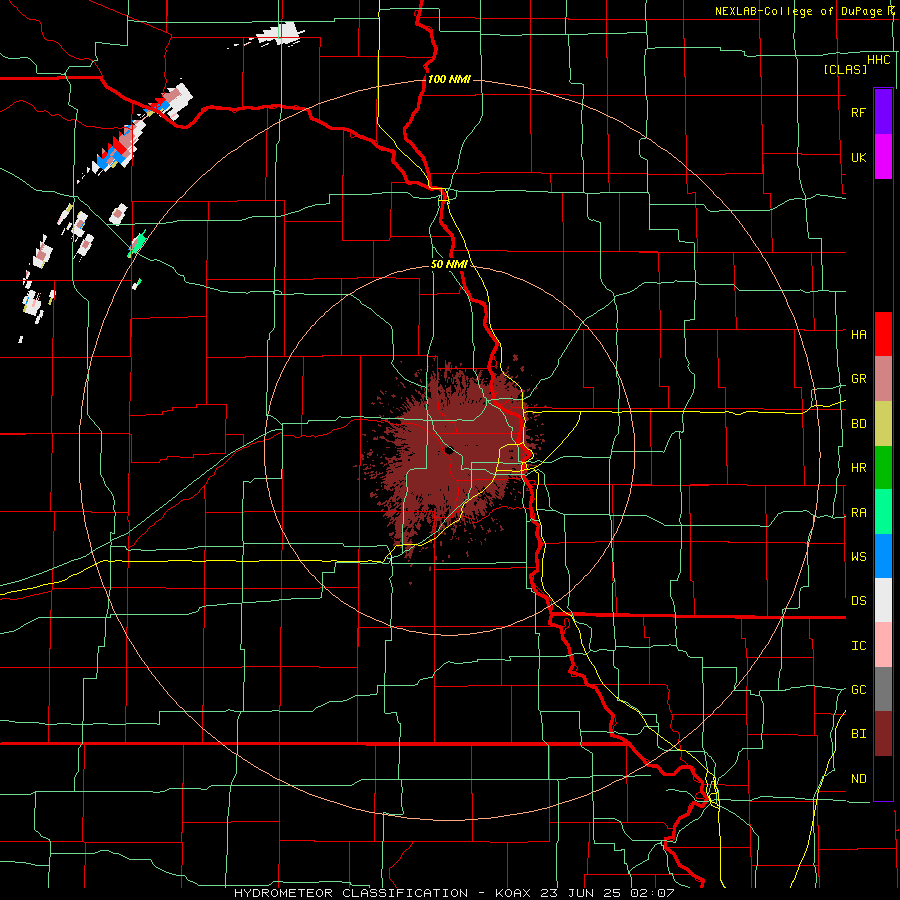Click the green rain echo near 100 NMI ring
900x900 pixels.
point(138,242)
